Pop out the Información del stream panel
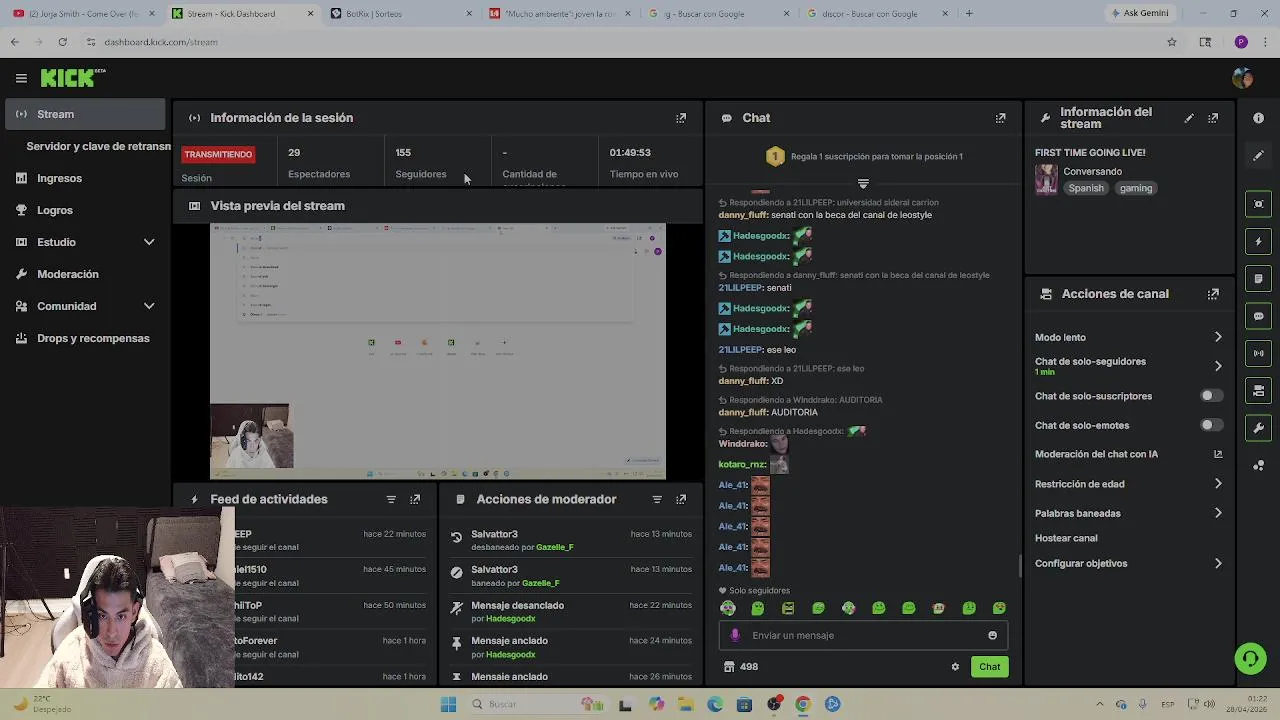The width and height of the screenshot is (1280, 720). click(x=1213, y=118)
